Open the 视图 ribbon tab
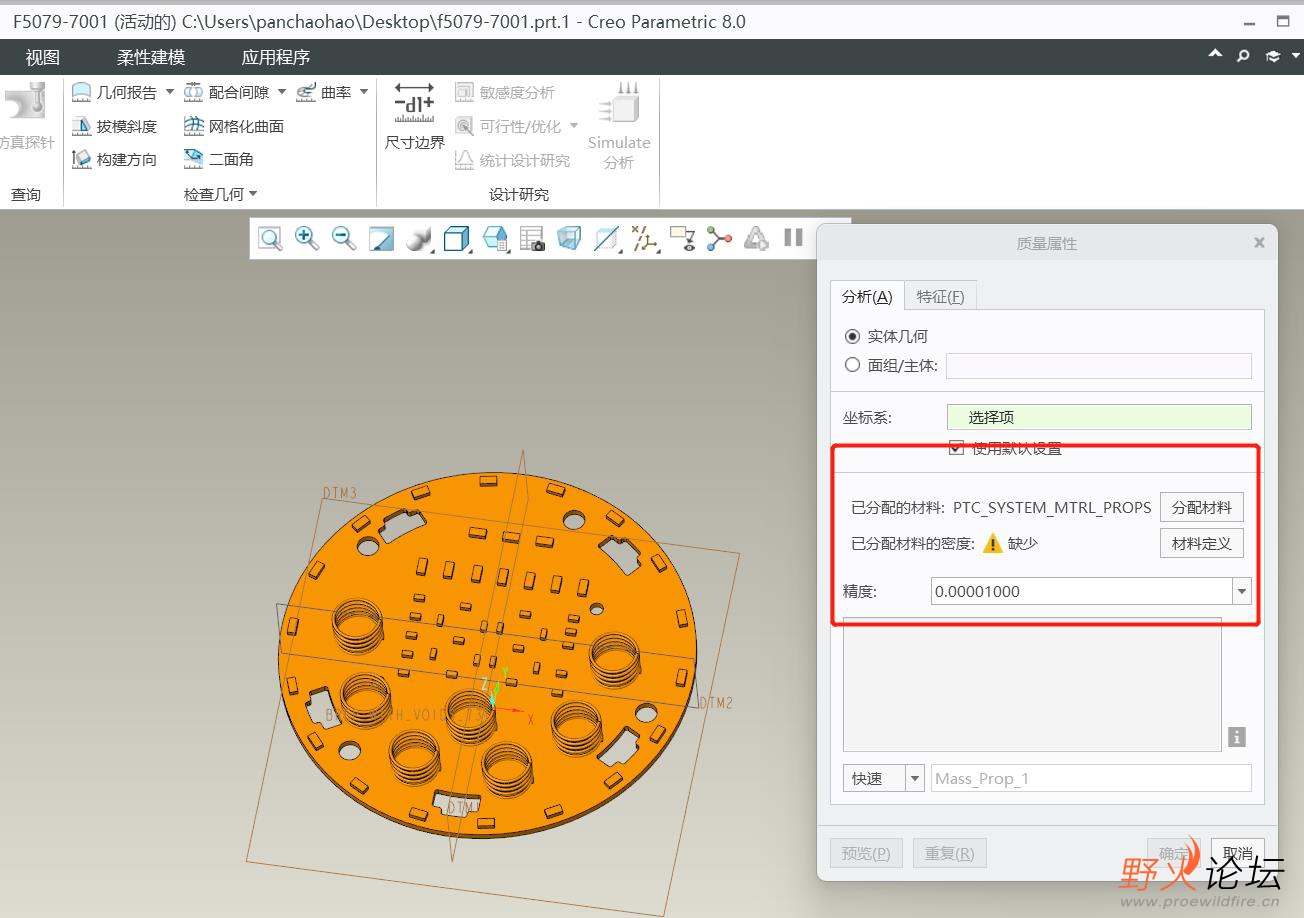 pos(43,57)
